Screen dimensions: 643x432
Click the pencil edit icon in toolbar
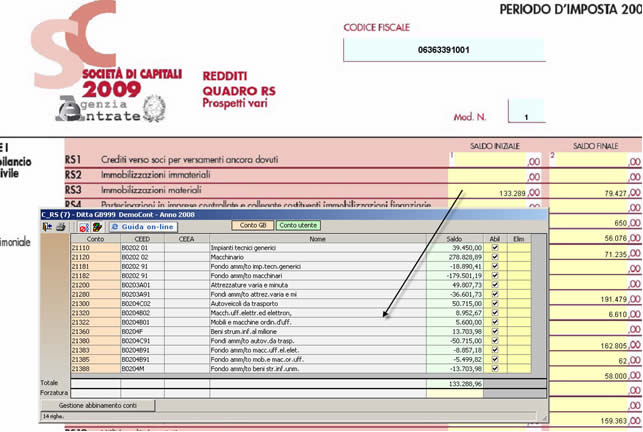(x=96, y=227)
